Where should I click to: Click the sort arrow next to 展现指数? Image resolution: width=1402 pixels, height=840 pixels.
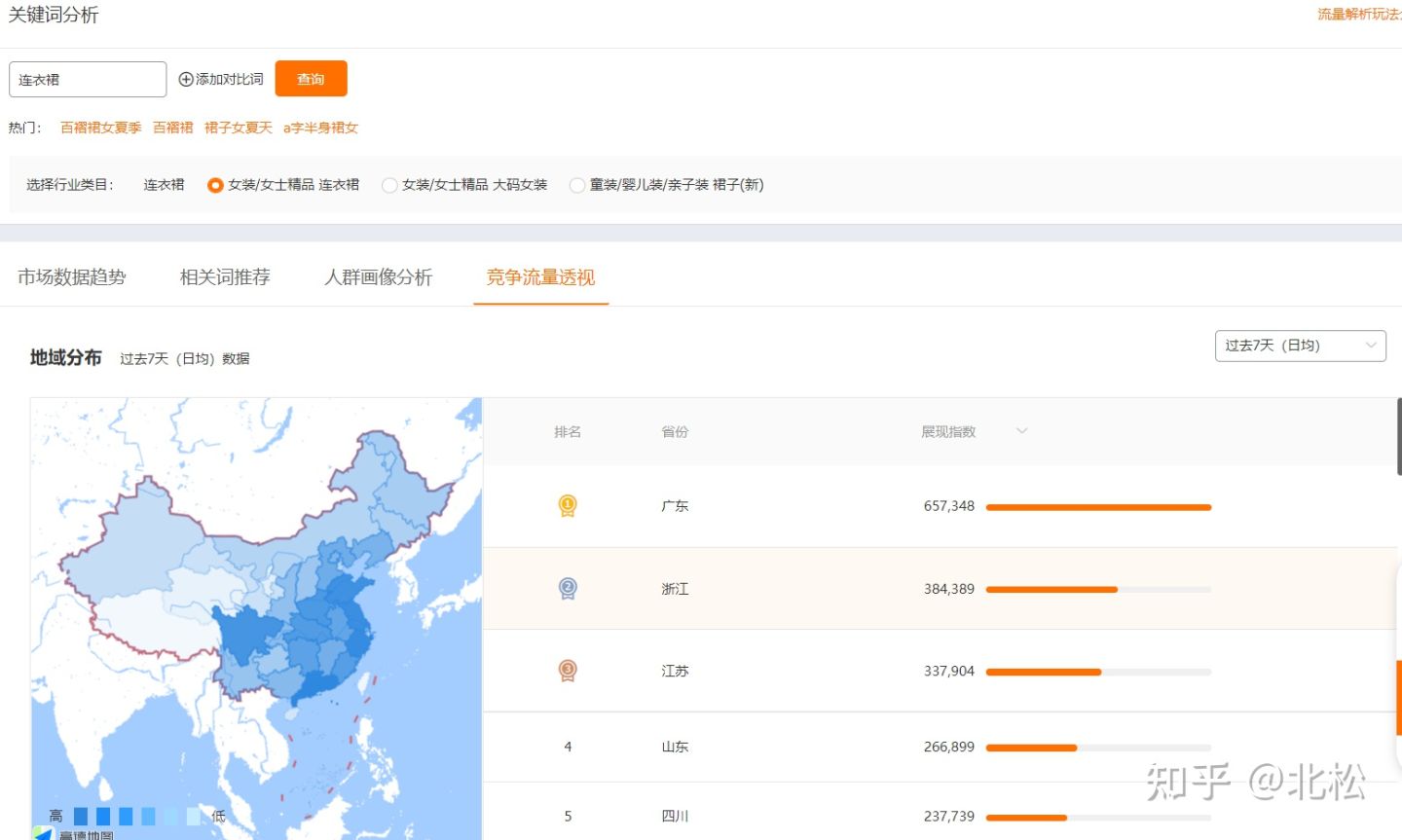1021,431
